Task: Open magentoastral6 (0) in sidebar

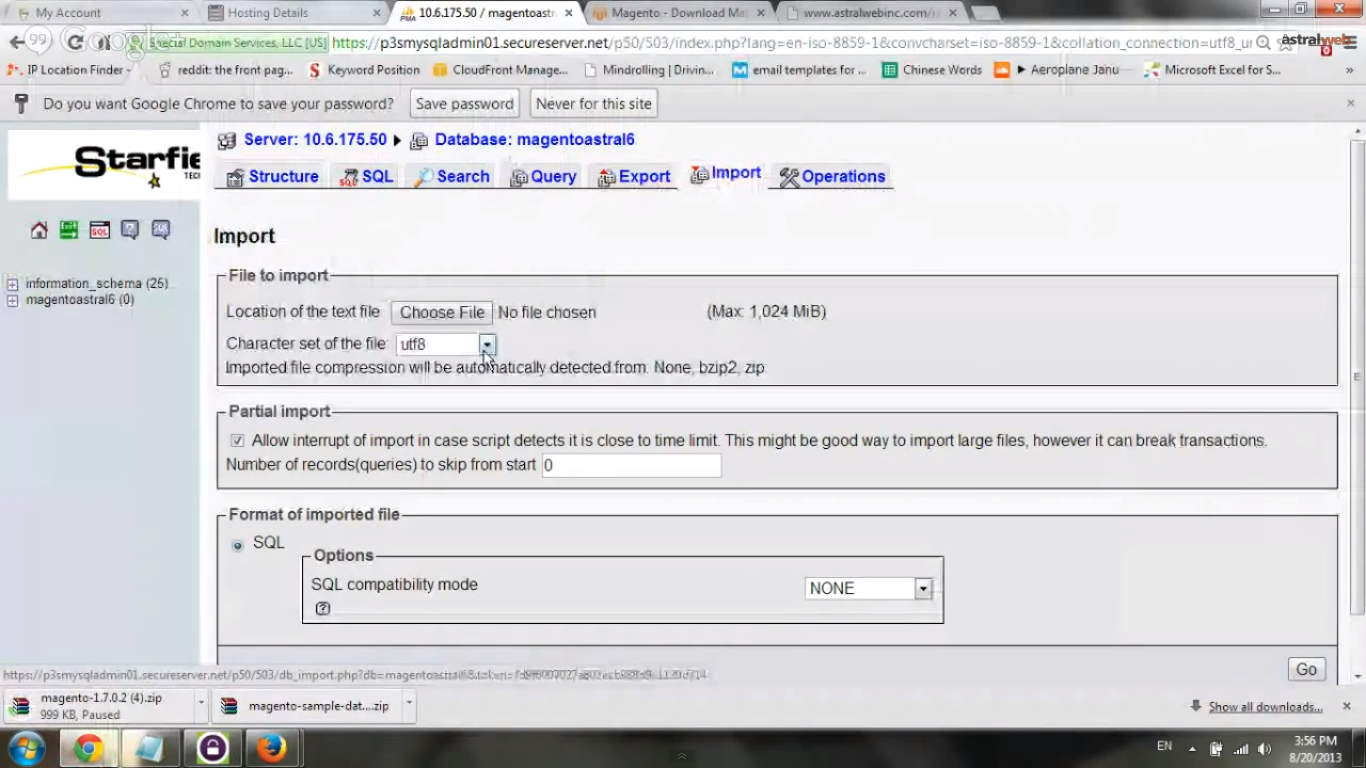Action: (80, 300)
